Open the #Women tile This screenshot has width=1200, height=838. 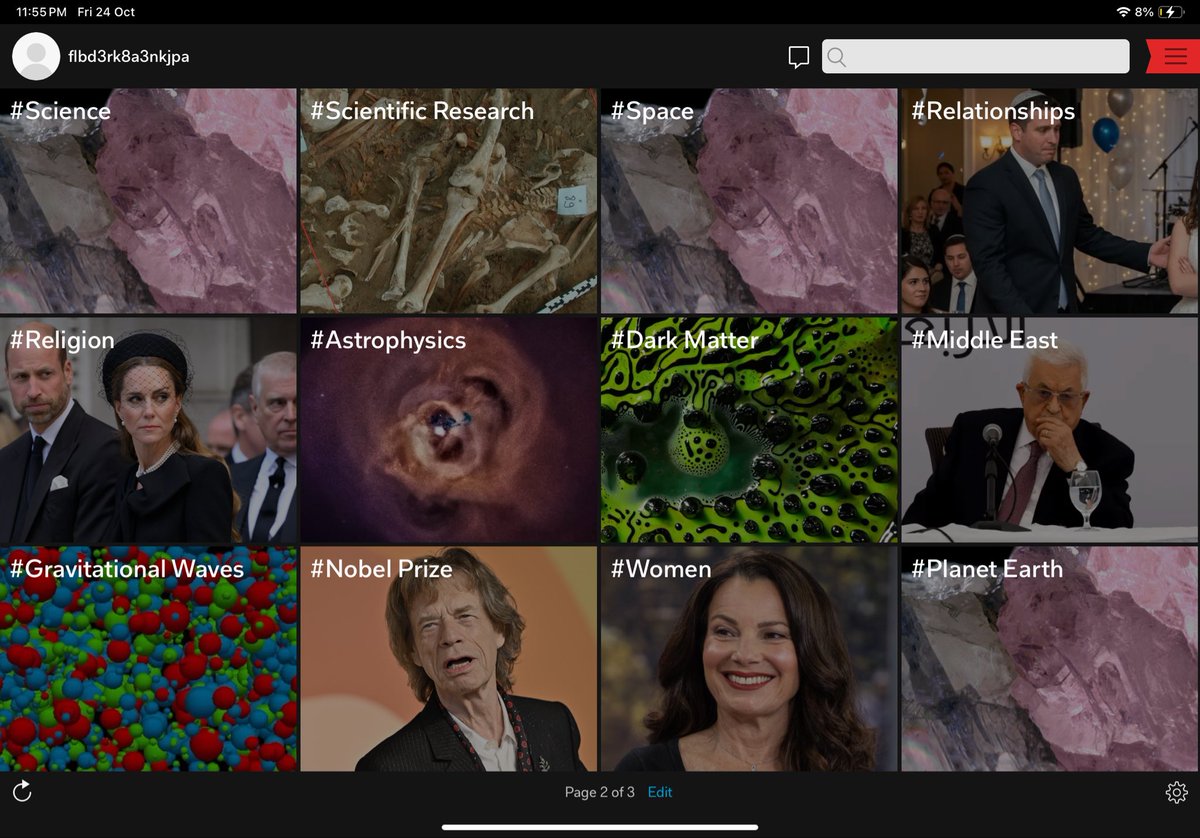point(749,659)
